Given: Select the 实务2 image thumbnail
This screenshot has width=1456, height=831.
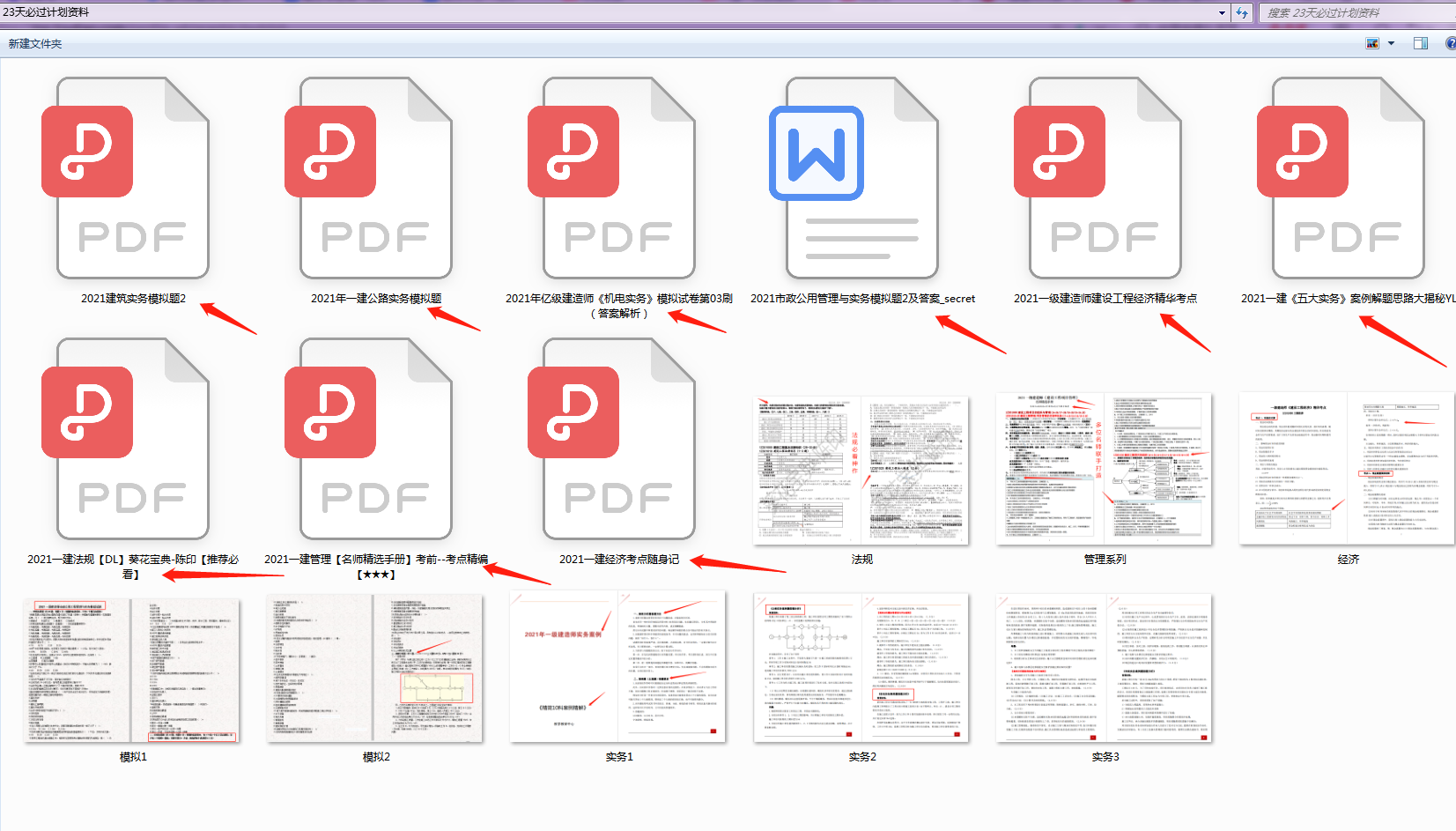Looking at the screenshot, I should click(861, 668).
